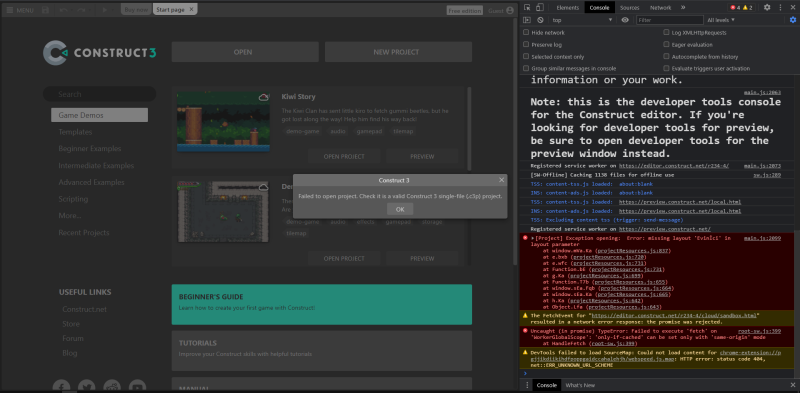Enable Log XMLHttpRequests checkbox

(666, 32)
